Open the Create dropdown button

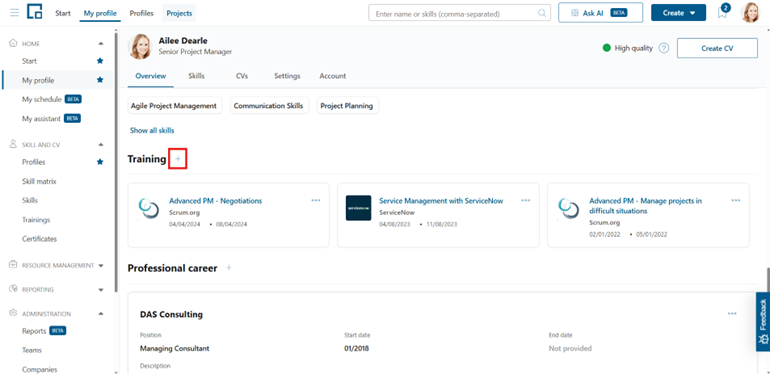(x=679, y=13)
